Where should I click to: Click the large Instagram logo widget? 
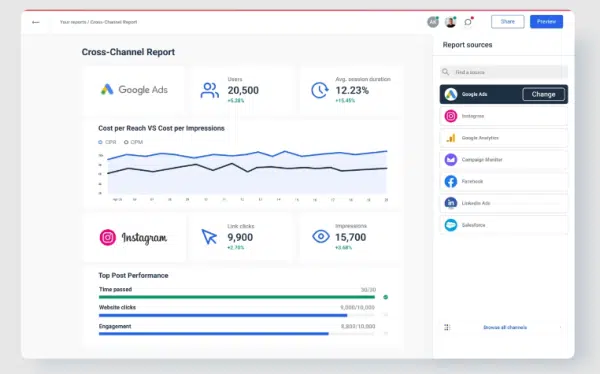134,237
